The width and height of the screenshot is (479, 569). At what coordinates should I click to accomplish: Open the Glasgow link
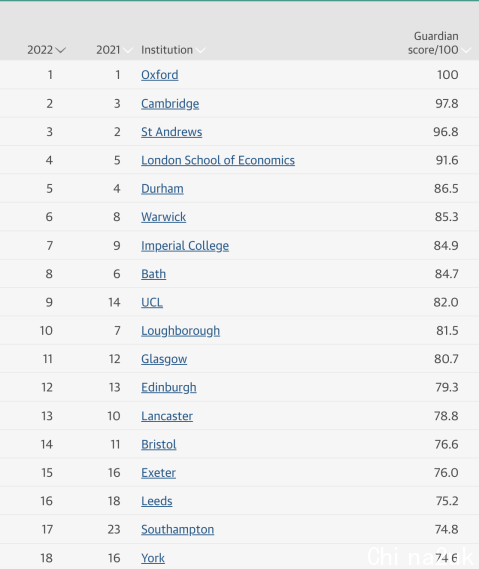(x=164, y=359)
